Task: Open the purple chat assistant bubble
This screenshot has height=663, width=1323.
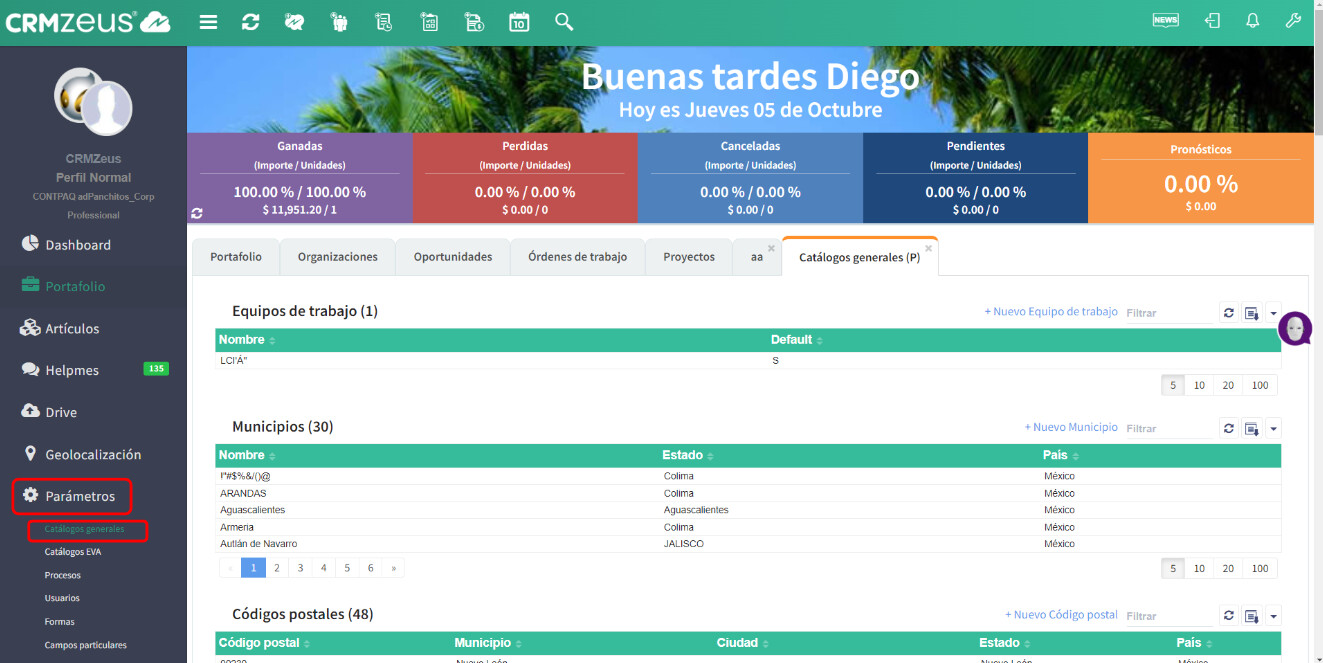Action: [x=1295, y=328]
